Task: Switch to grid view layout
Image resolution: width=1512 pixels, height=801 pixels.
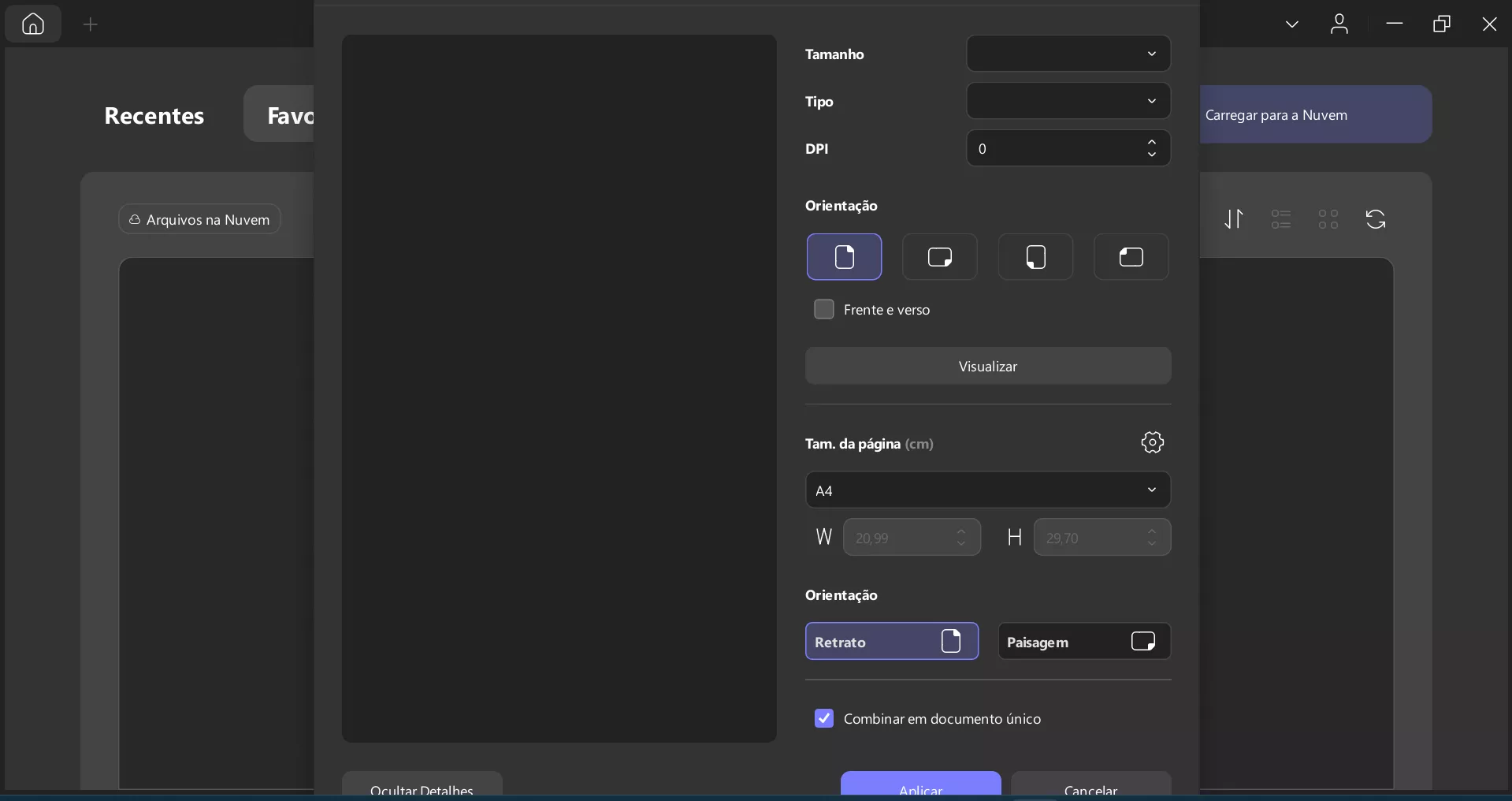Action: 1328,219
